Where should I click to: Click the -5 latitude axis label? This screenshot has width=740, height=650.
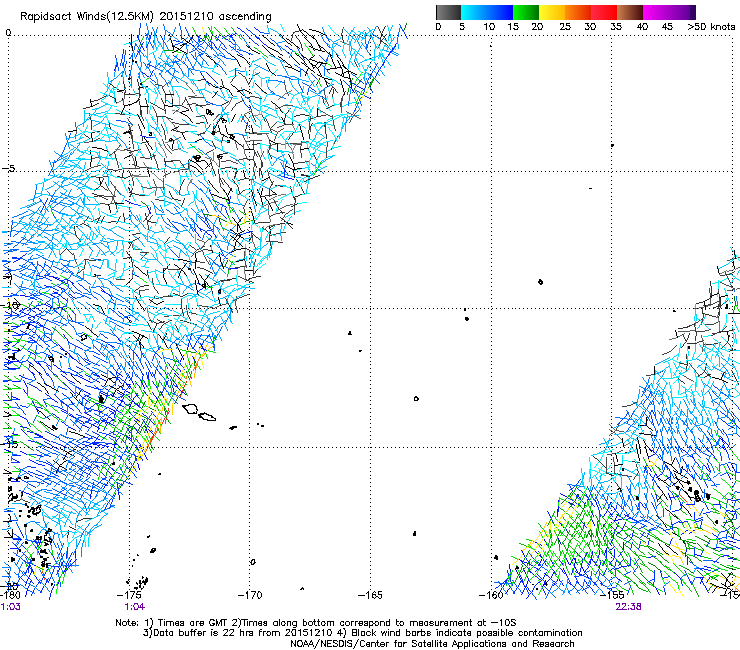pos(9,169)
